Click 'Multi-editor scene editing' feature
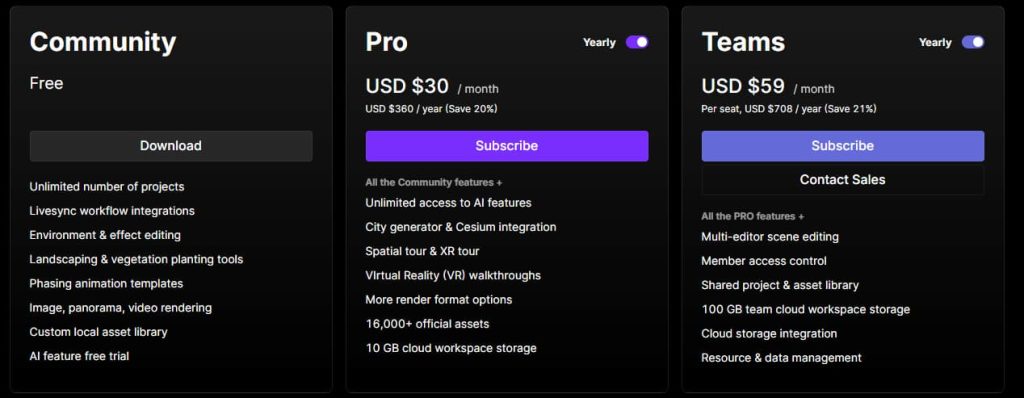The image size is (1024, 398). 770,237
